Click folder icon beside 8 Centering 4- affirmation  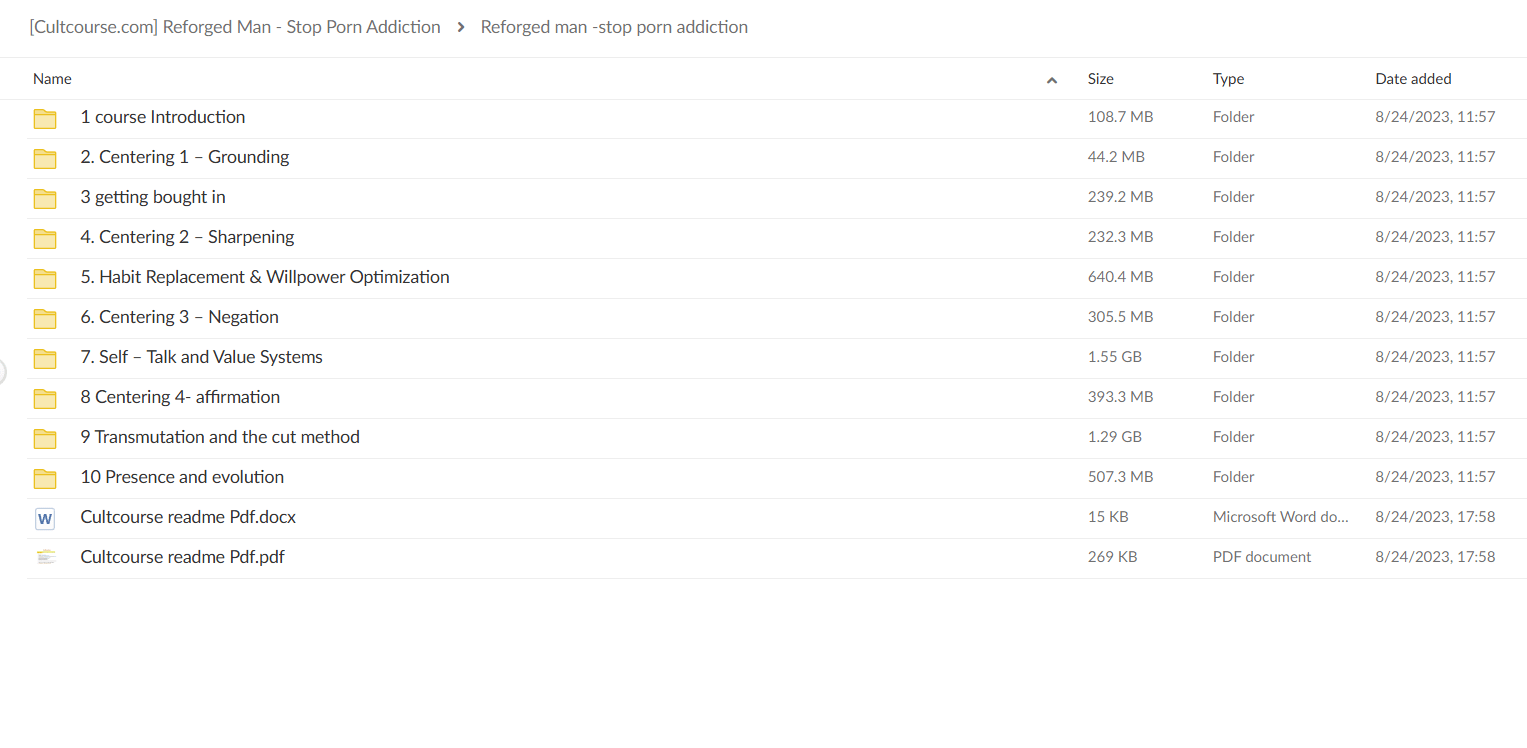(x=45, y=398)
